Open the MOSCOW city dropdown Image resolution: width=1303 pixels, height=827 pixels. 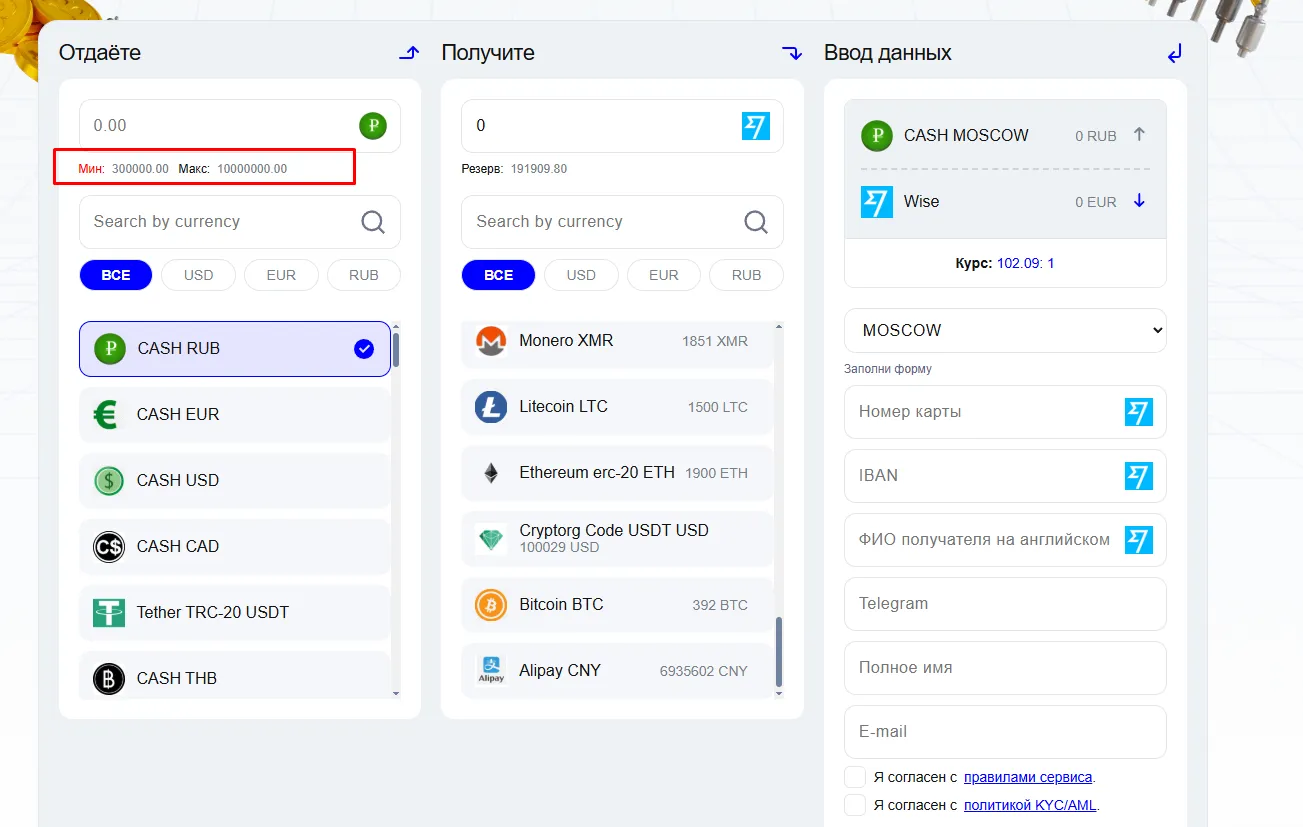[x=1005, y=330]
